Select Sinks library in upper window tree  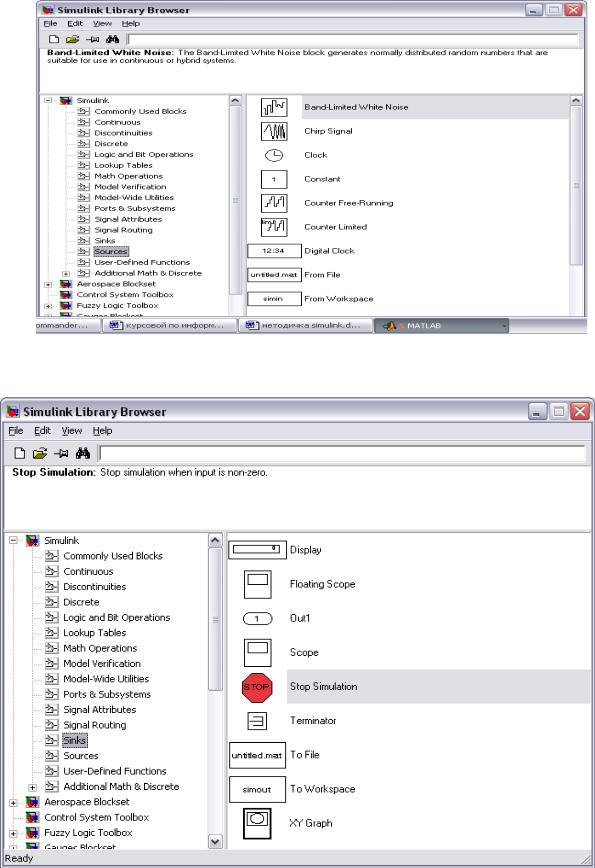click(x=105, y=241)
